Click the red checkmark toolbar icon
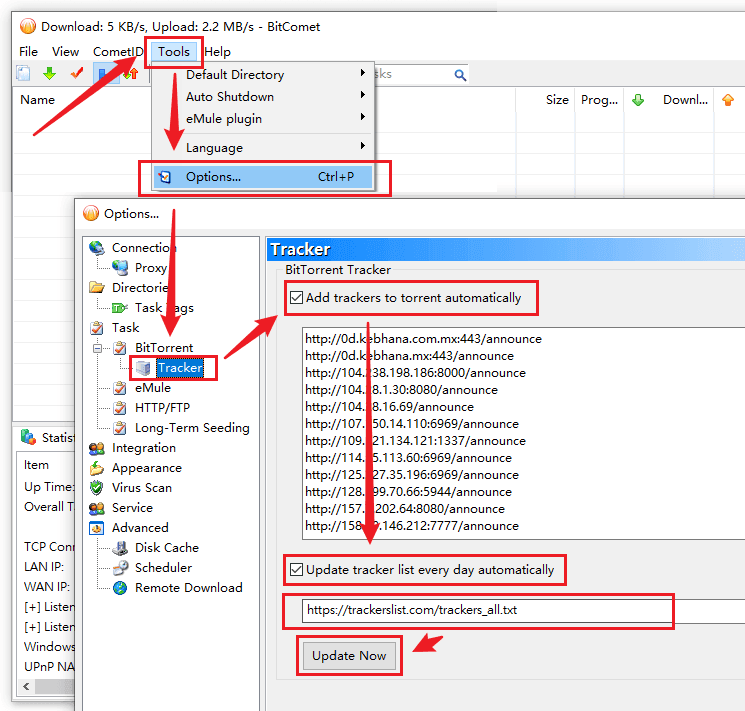The height and width of the screenshot is (711, 745). pyautogui.click(x=76, y=74)
